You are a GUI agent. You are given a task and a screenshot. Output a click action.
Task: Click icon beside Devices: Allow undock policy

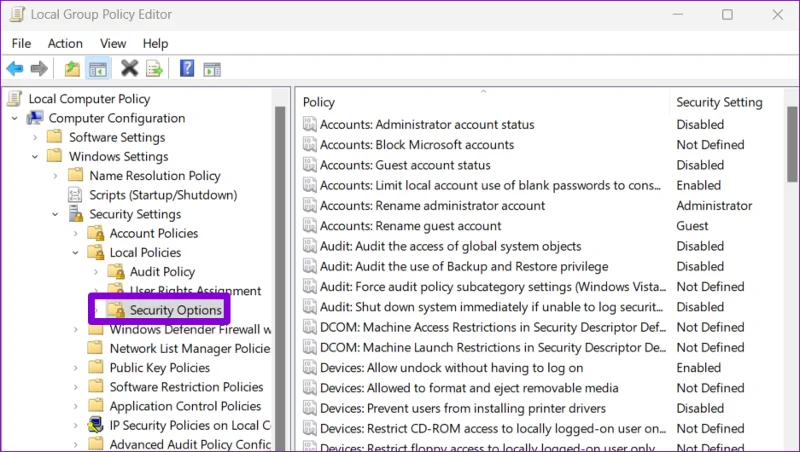click(x=310, y=367)
